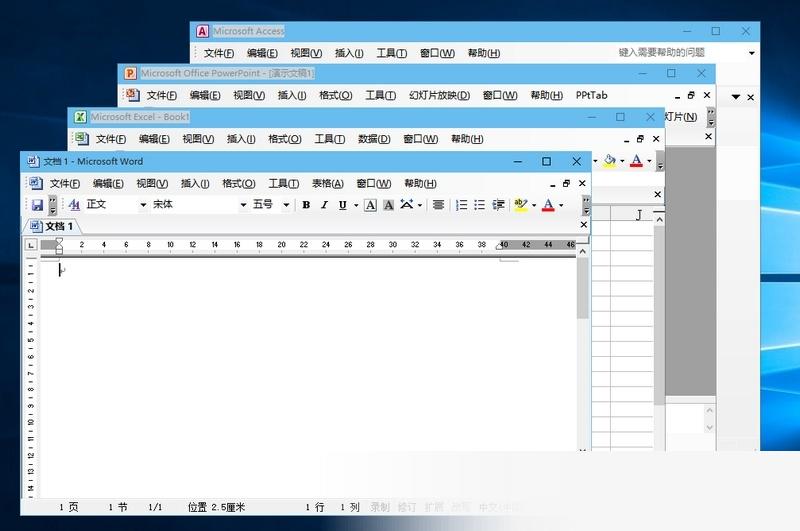
Task: Apply yellow highlight in Word toolbar
Action: [x=521, y=205]
